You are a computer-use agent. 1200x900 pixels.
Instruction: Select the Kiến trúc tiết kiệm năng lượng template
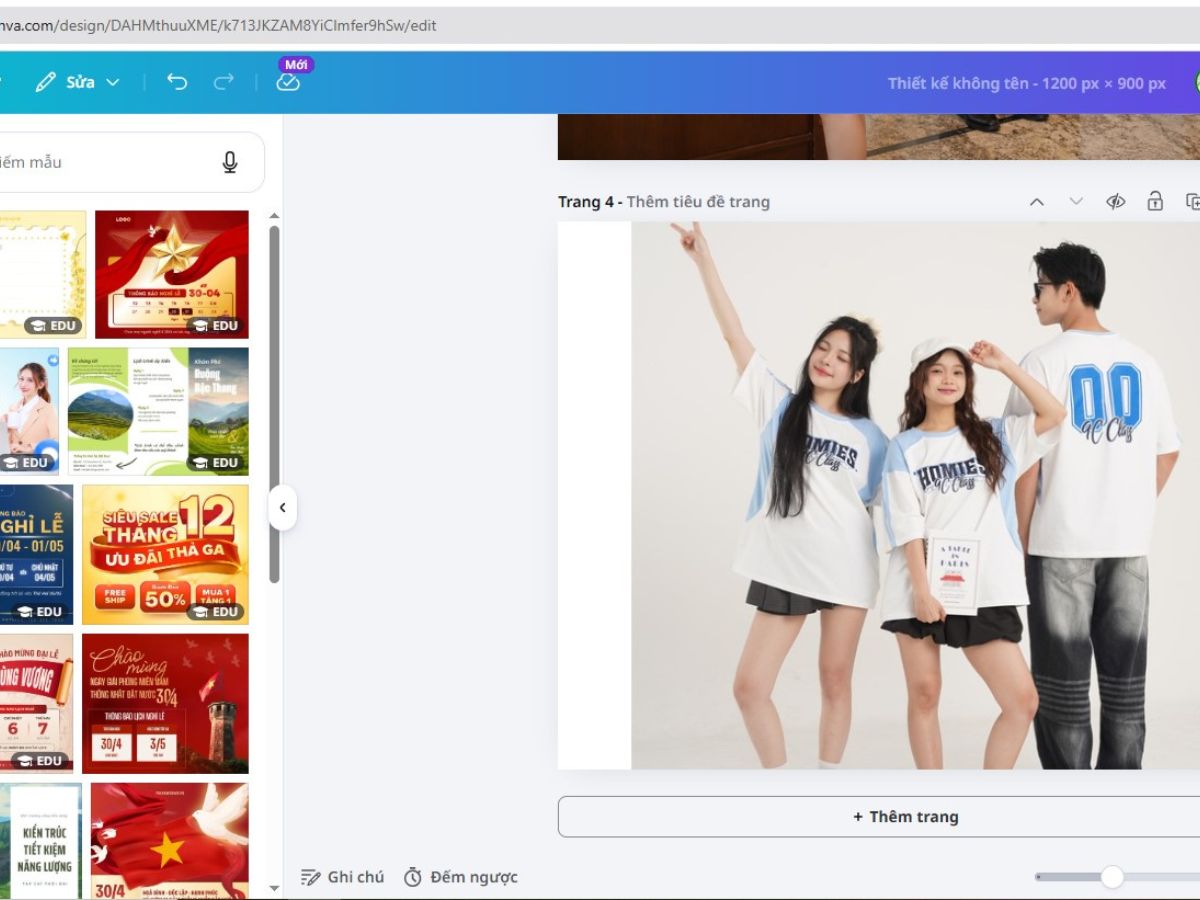[40, 840]
